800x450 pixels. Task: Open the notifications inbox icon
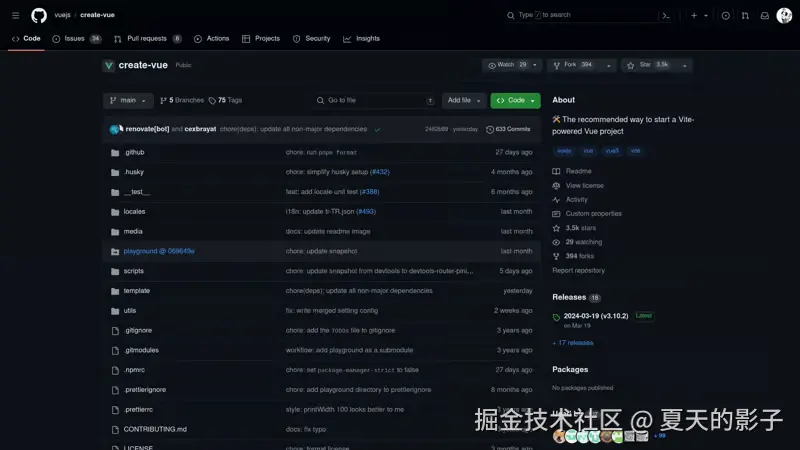tap(765, 15)
